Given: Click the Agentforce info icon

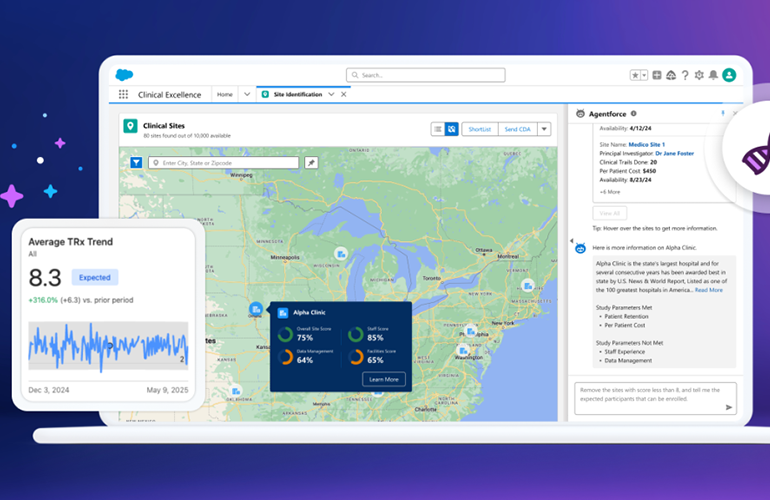Looking at the screenshot, I should (x=633, y=113).
